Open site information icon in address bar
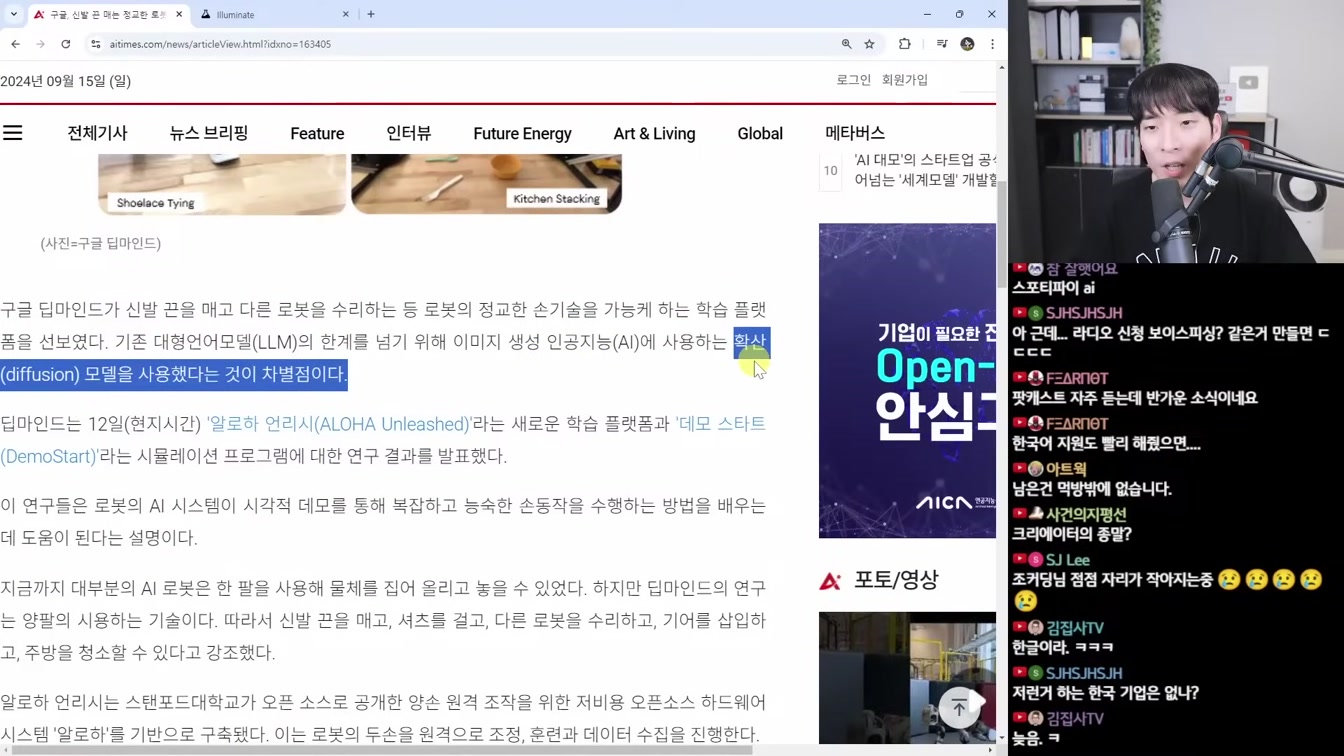 96,44
